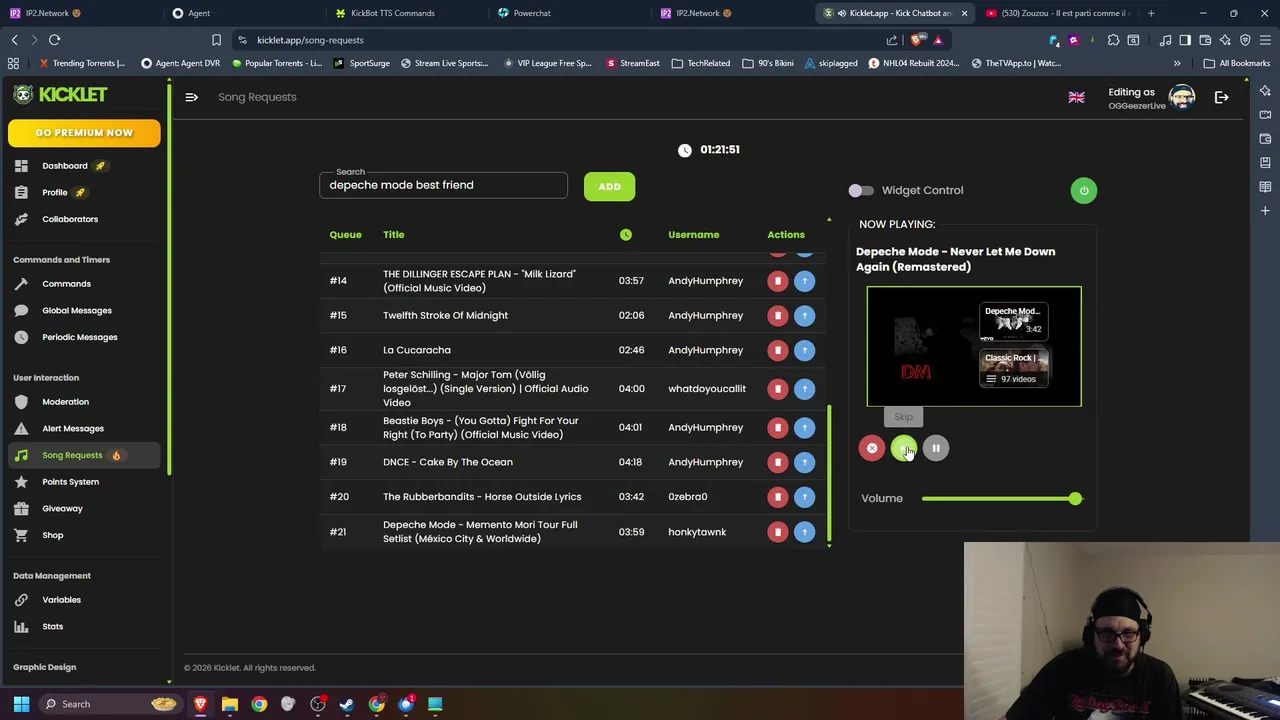
Task: Delete Rubberbandits Horse Outside request
Action: [x=777, y=497]
